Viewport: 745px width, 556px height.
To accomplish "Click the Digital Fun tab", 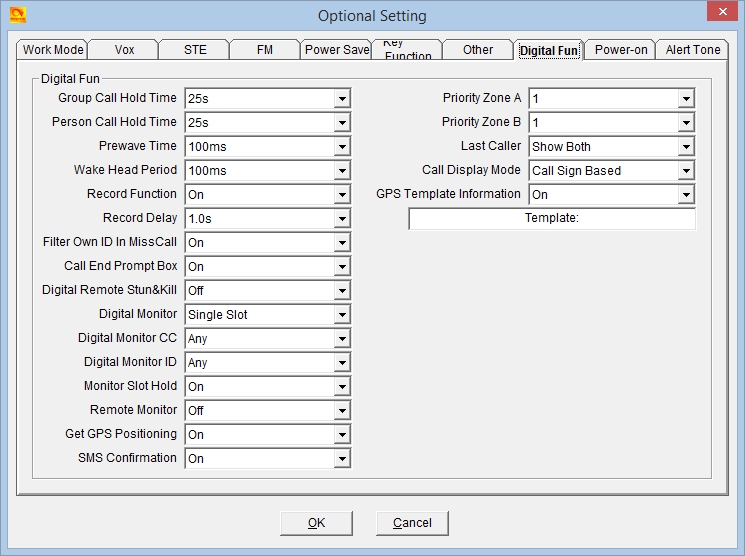I will click(549, 50).
